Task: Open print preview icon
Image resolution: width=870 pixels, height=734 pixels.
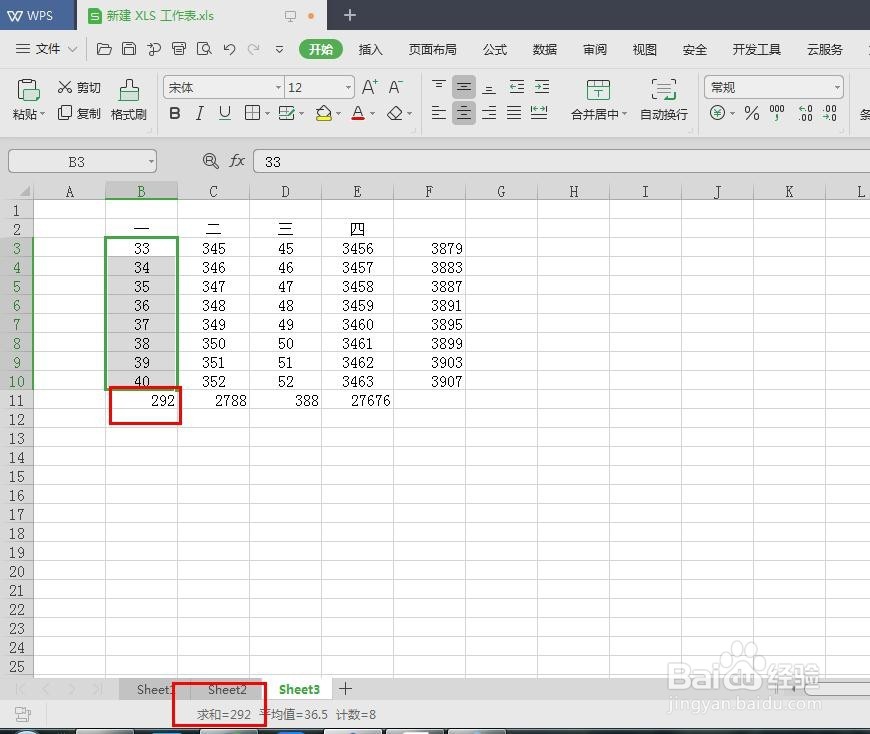Action: pyautogui.click(x=204, y=49)
